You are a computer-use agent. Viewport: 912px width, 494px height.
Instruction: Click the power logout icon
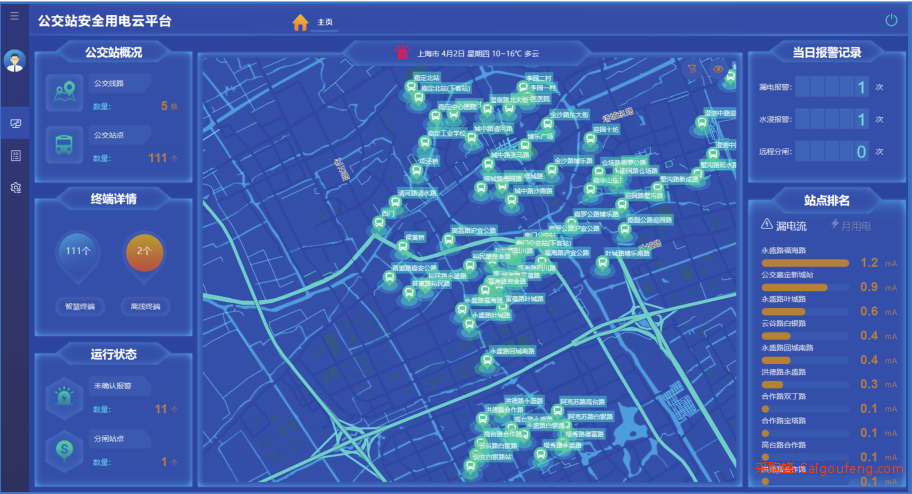click(x=891, y=20)
